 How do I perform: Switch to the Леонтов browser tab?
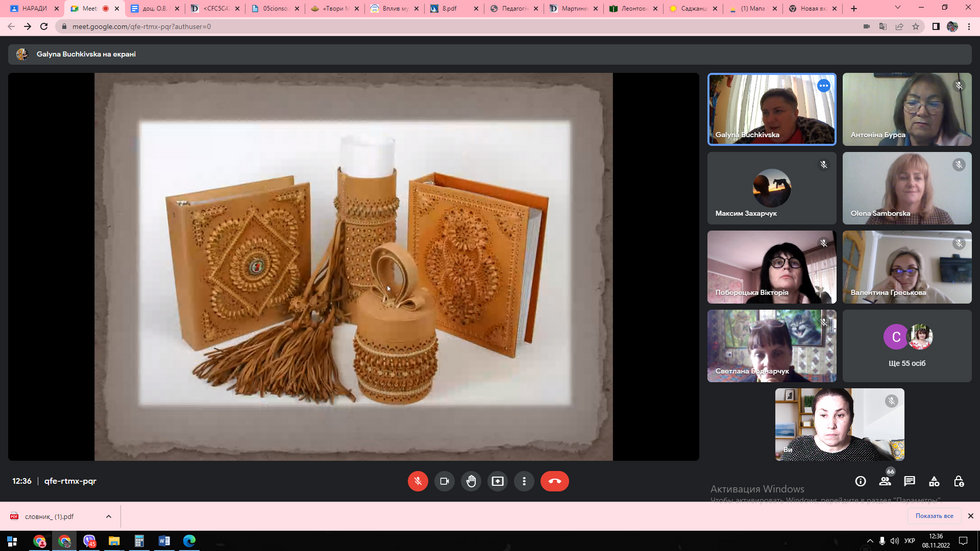point(633,9)
